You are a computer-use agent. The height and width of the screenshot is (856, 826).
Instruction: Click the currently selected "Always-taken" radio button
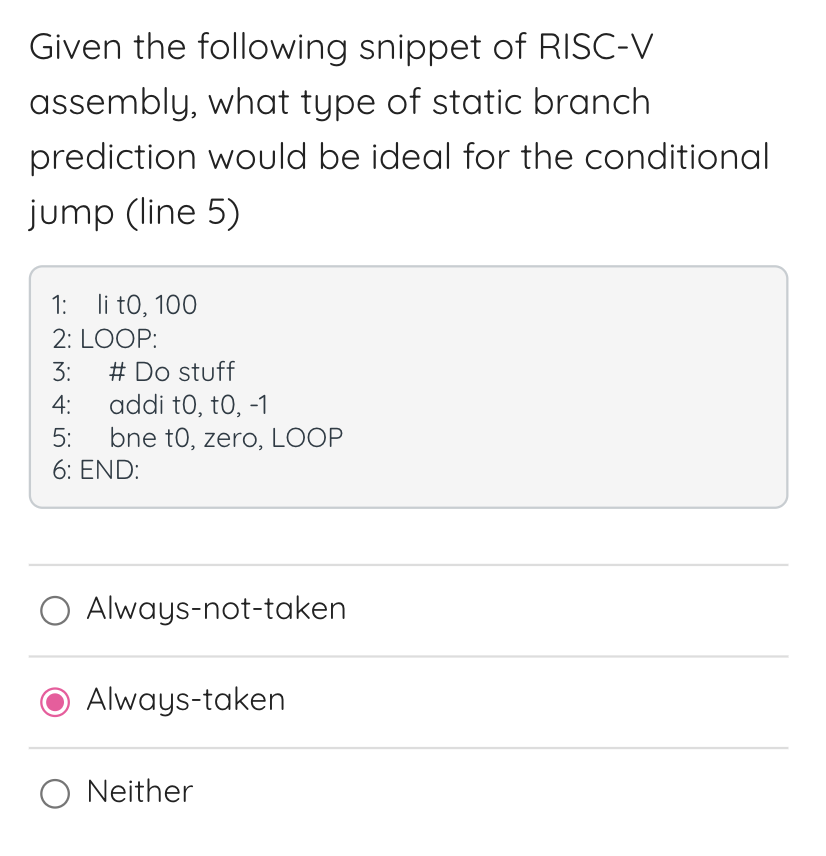(x=55, y=702)
